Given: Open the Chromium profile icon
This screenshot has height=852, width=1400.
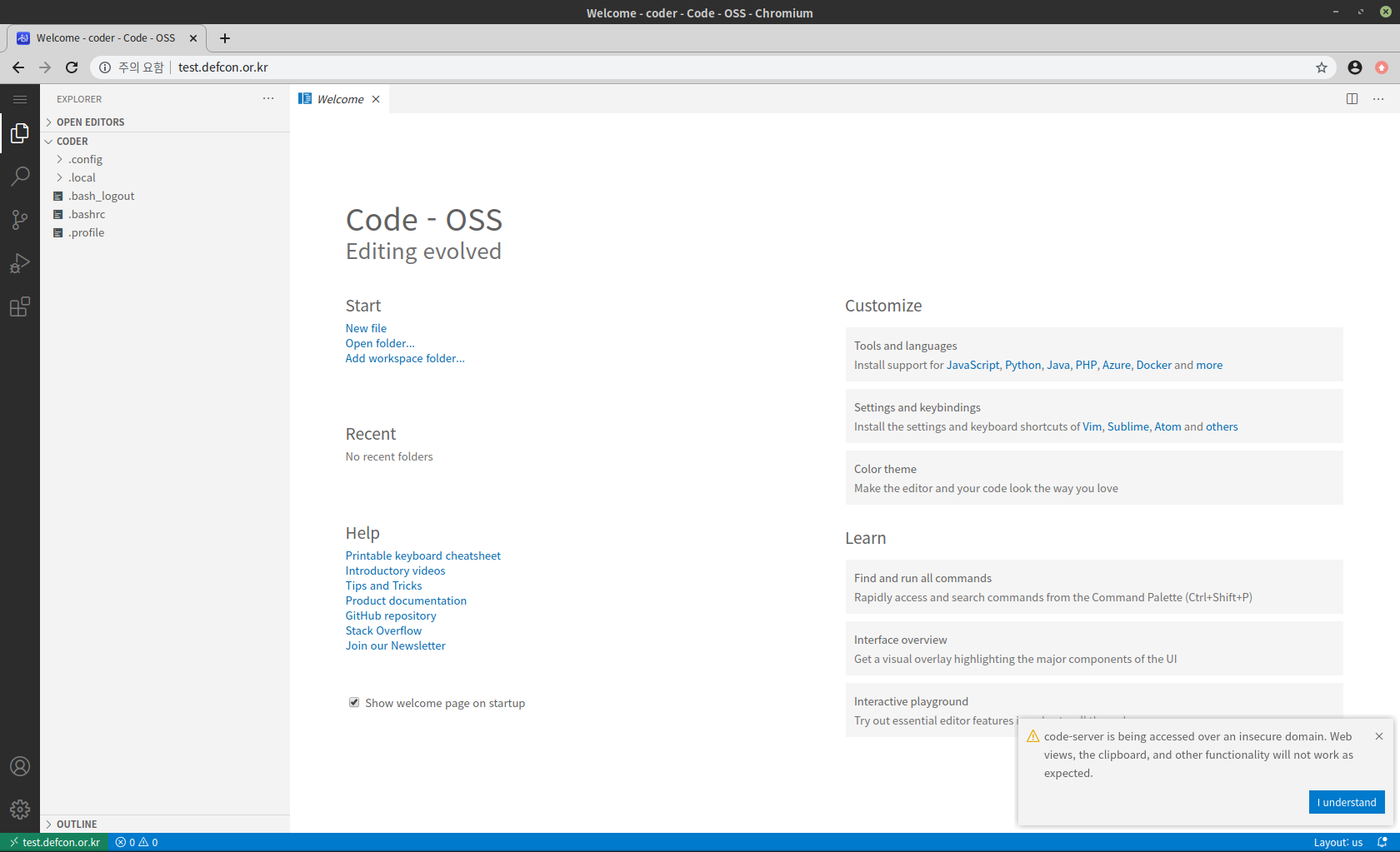Looking at the screenshot, I should coord(1355,67).
